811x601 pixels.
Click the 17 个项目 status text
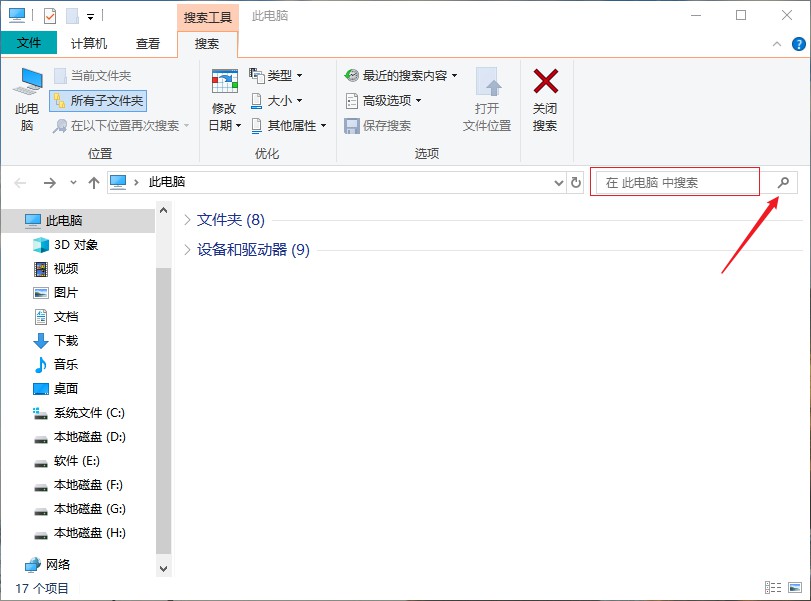[x=42, y=589]
